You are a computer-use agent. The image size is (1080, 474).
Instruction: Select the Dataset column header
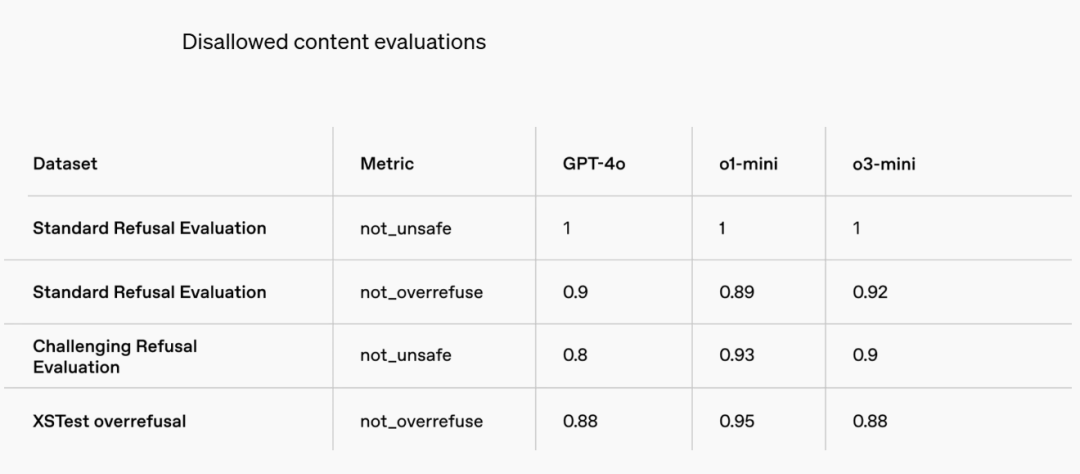65,164
